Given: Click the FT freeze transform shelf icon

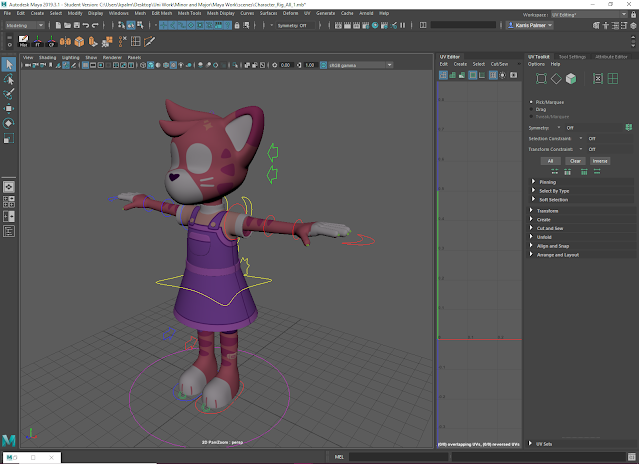Looking at the screenshot, I should pyautogui.click(x=37, y=41).
